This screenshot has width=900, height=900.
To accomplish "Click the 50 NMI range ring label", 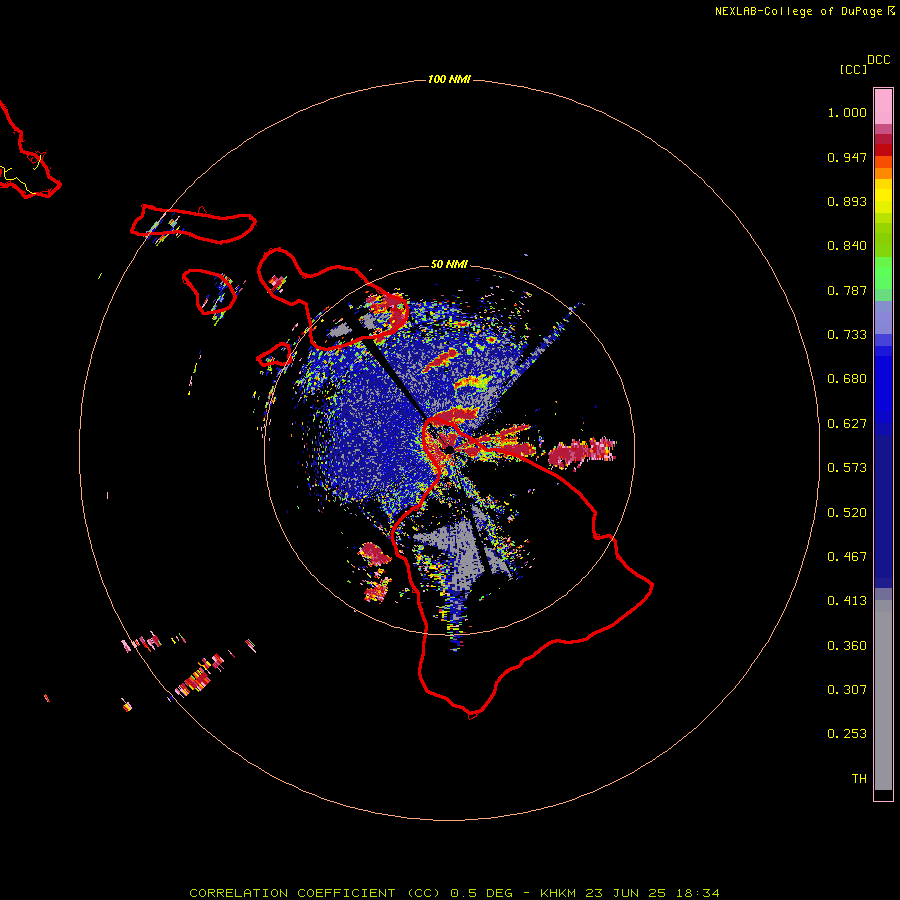I will (449, 264).
